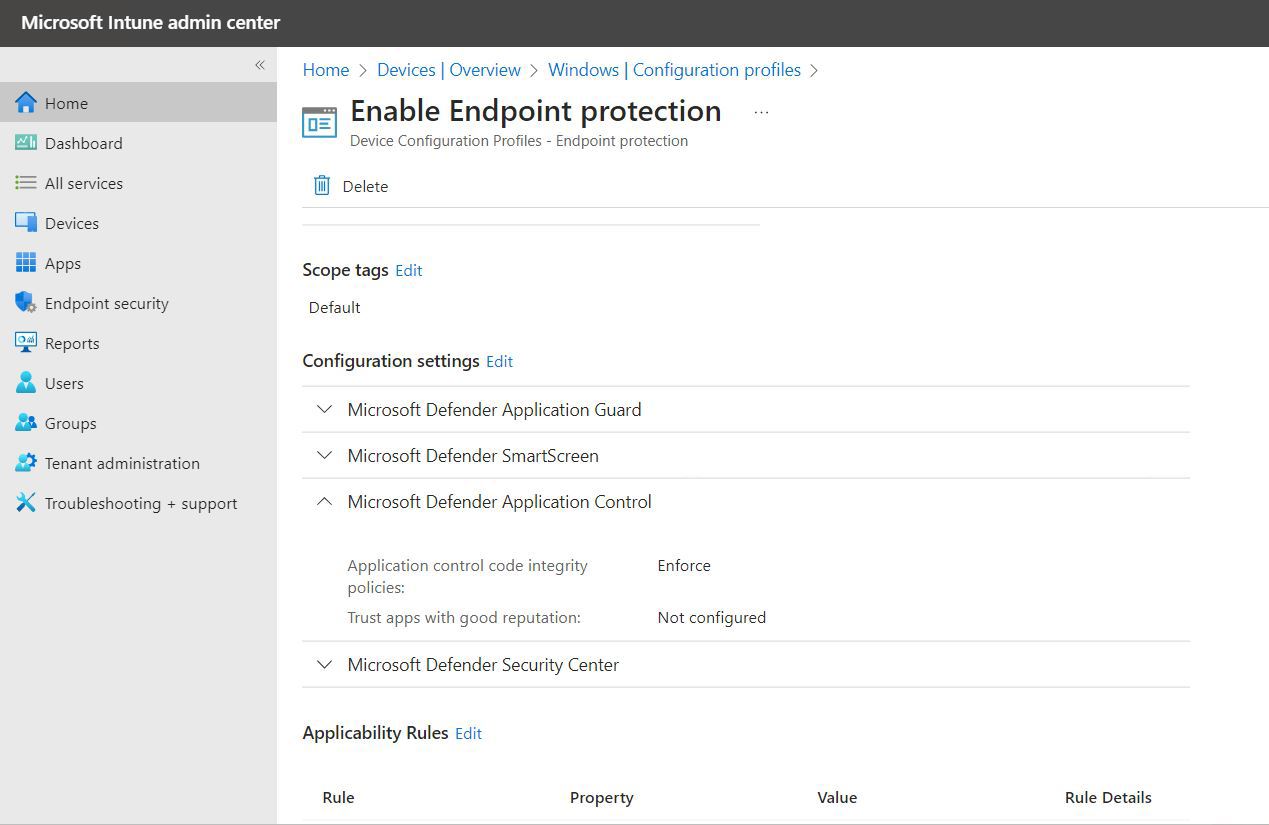Select the Users icon in the sidebar
This screenshot has height=825, width=1269.
pyautogui.click(x=26, y=383)
